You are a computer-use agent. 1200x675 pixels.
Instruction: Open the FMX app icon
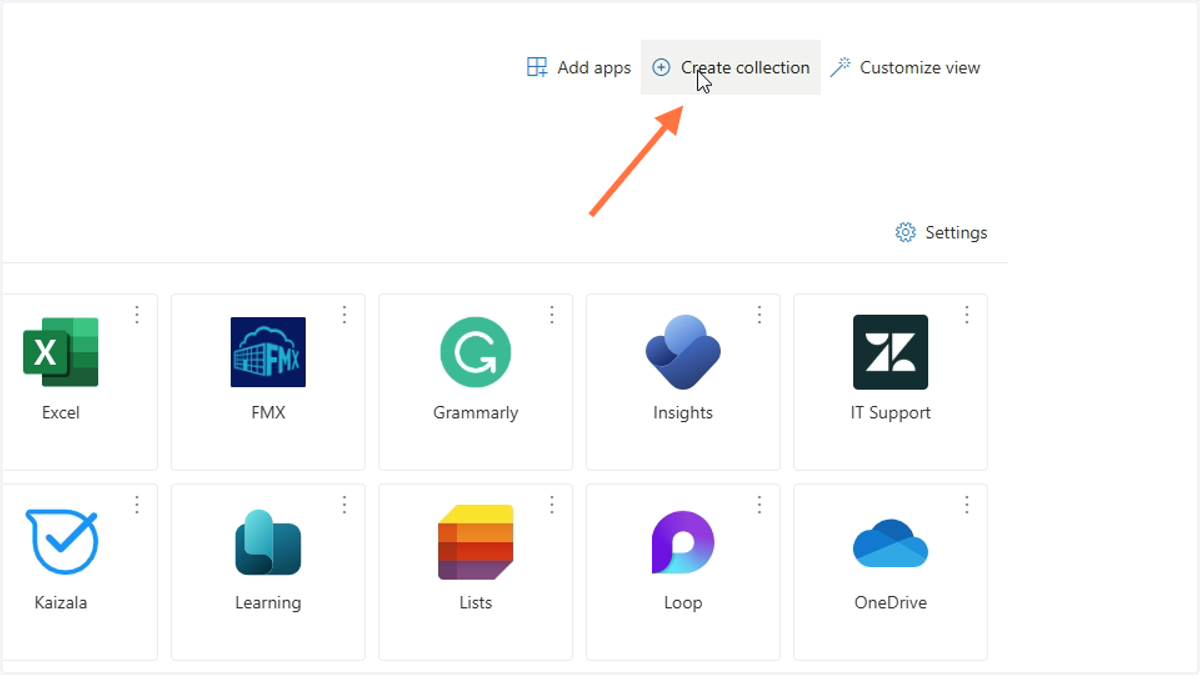coord(268,352)
